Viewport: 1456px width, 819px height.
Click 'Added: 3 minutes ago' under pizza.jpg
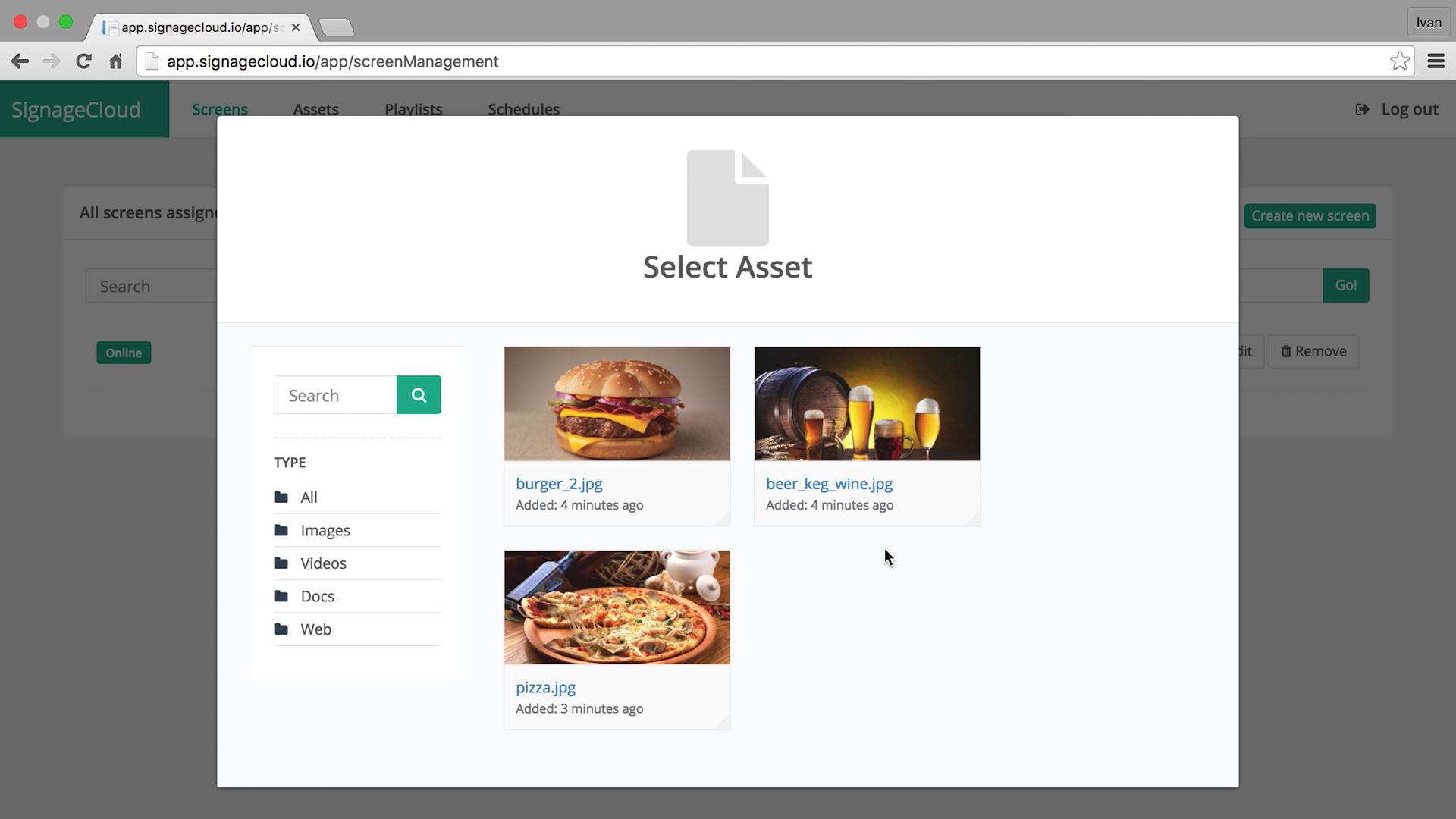click(579, 708)
